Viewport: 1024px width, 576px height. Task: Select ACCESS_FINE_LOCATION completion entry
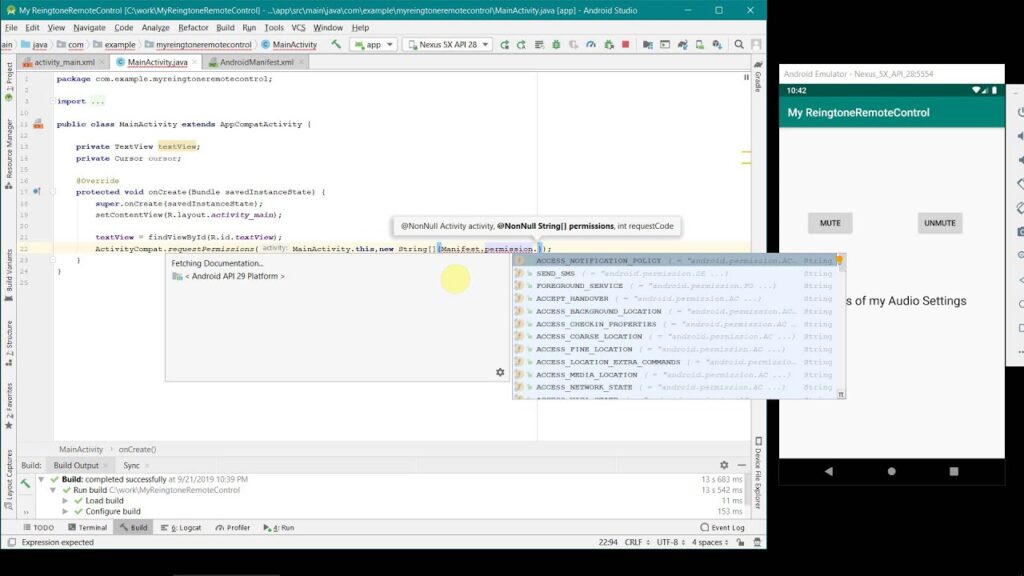pyautogui.click(x=676, y=349)
